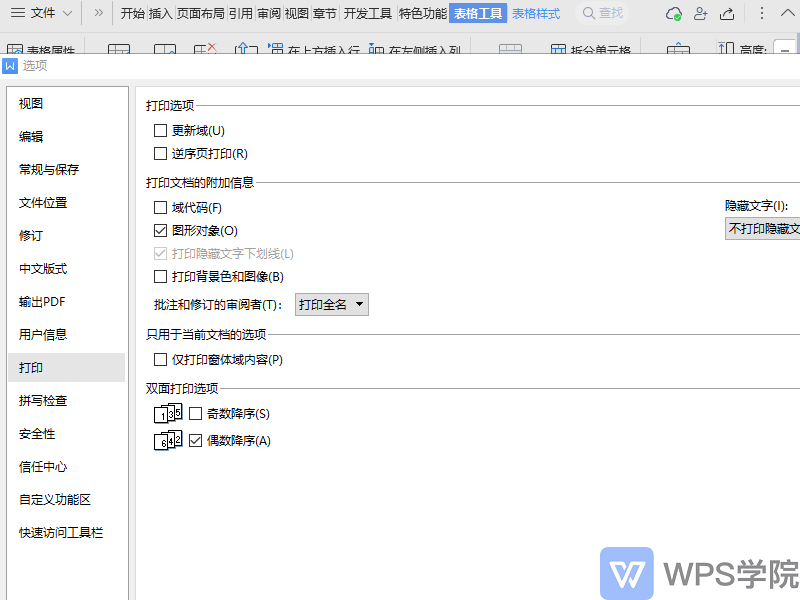Open the 隐藏文字 dropdown list
This screenshot has height=600, width=800.
tap(762, 229)
